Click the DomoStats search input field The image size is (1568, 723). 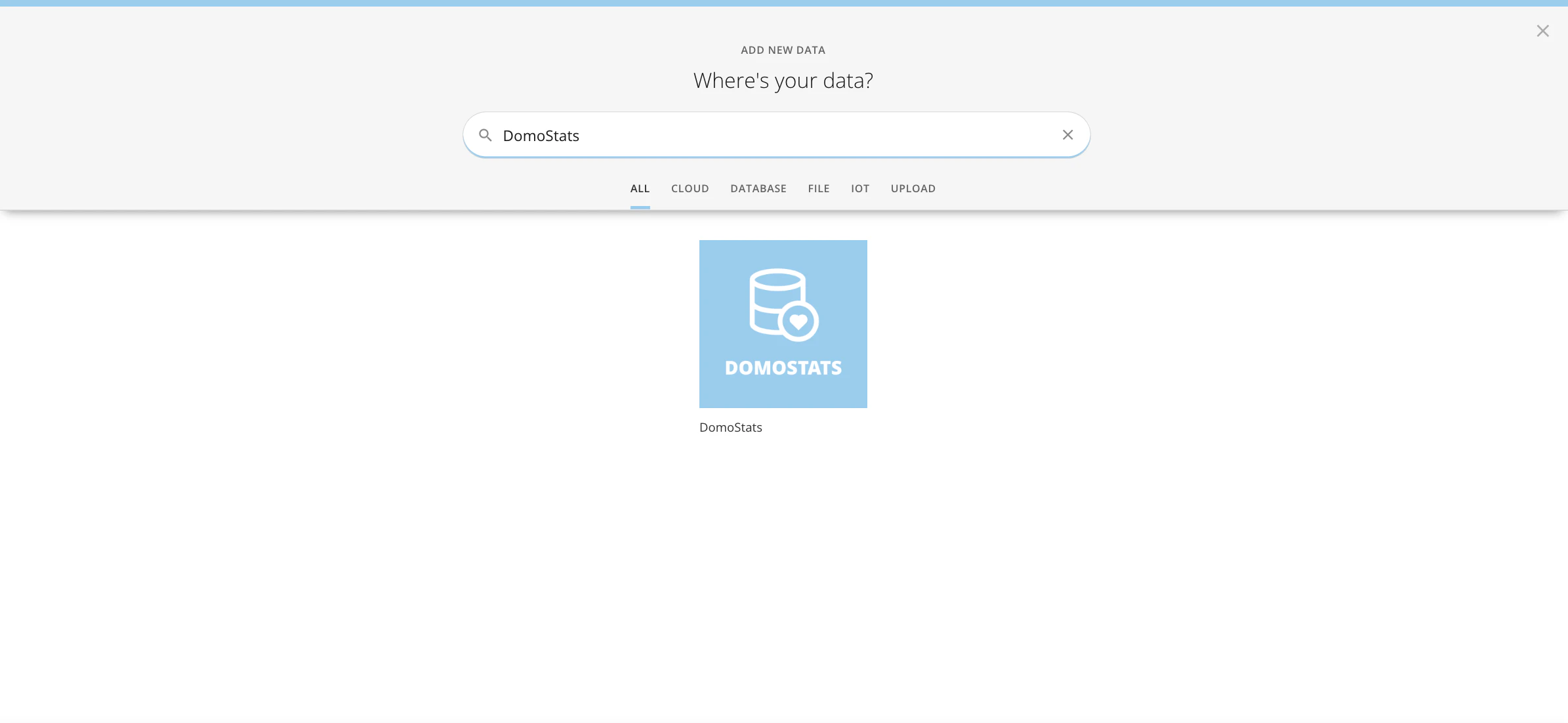pos(776,135)
